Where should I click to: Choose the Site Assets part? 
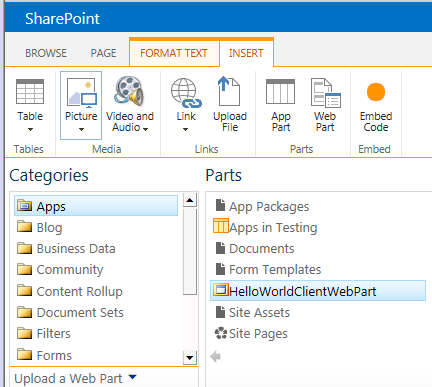259,313
